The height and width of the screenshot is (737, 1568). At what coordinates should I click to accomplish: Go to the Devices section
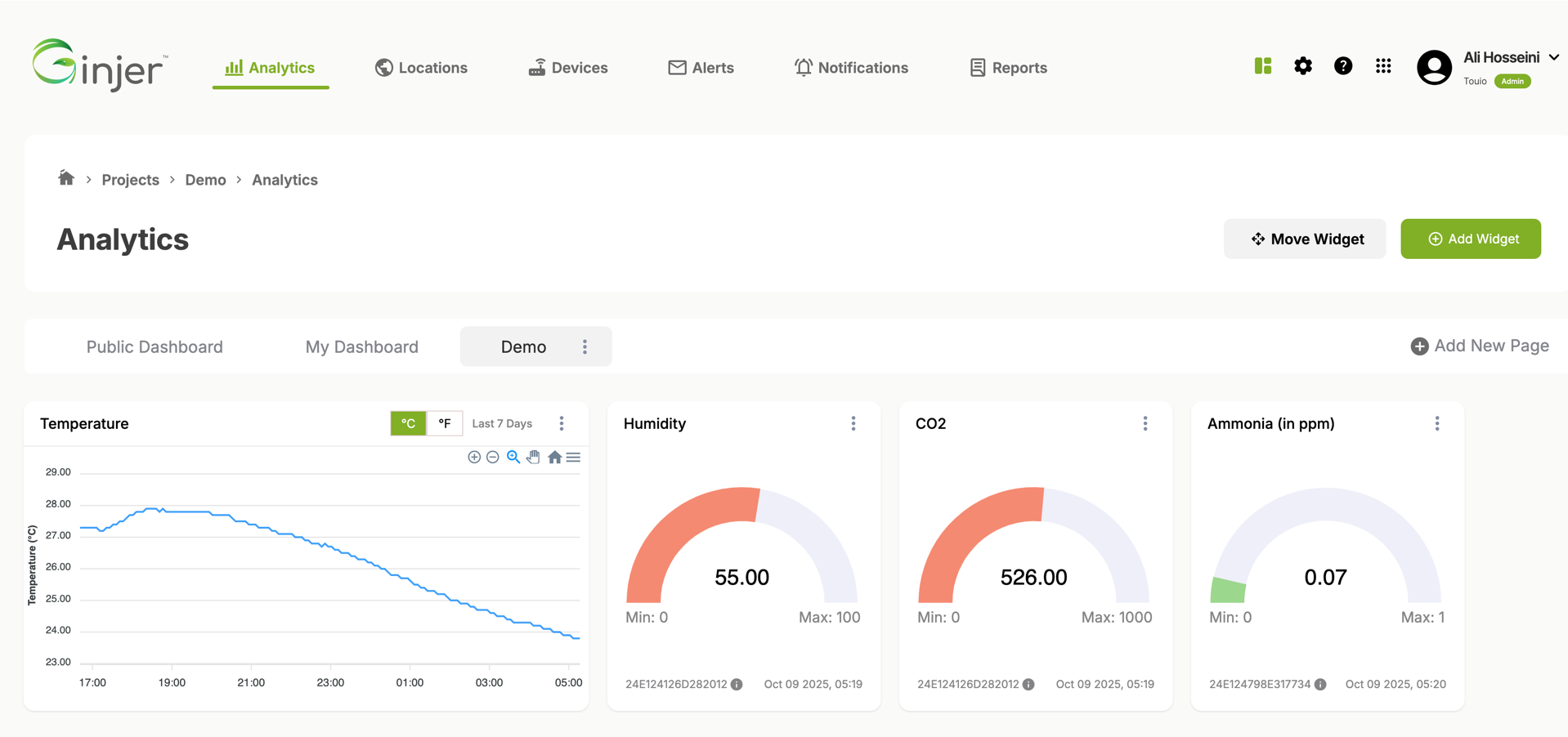click(567, 68)
